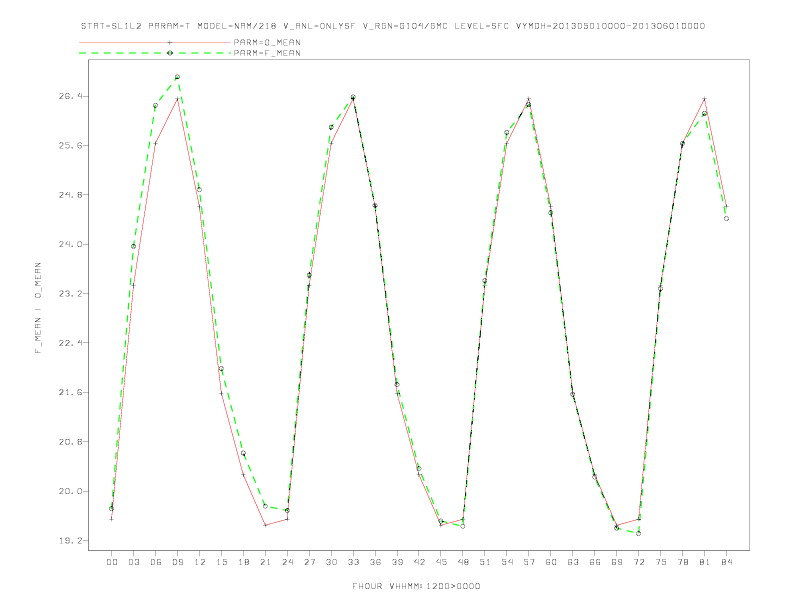This screenshot has height=612, width=792.
Task: Click the x-axis forecast hour label 00
Action: click(x=112, y=562)
